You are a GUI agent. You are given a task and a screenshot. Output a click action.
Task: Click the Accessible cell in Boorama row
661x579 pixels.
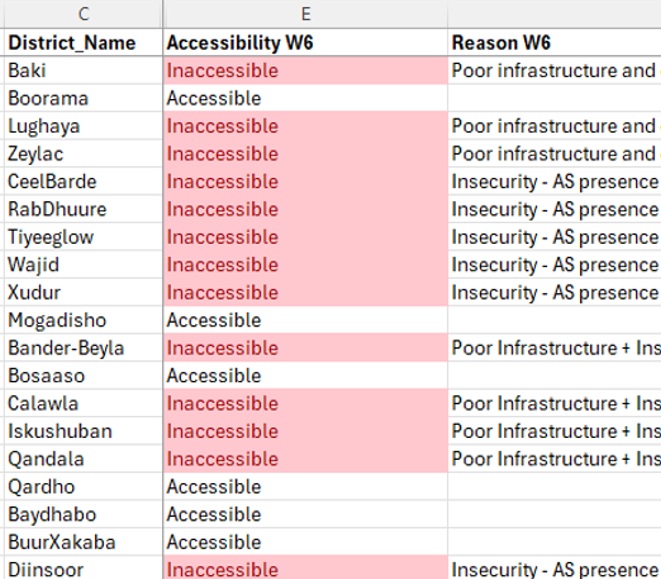pos(305,99)
